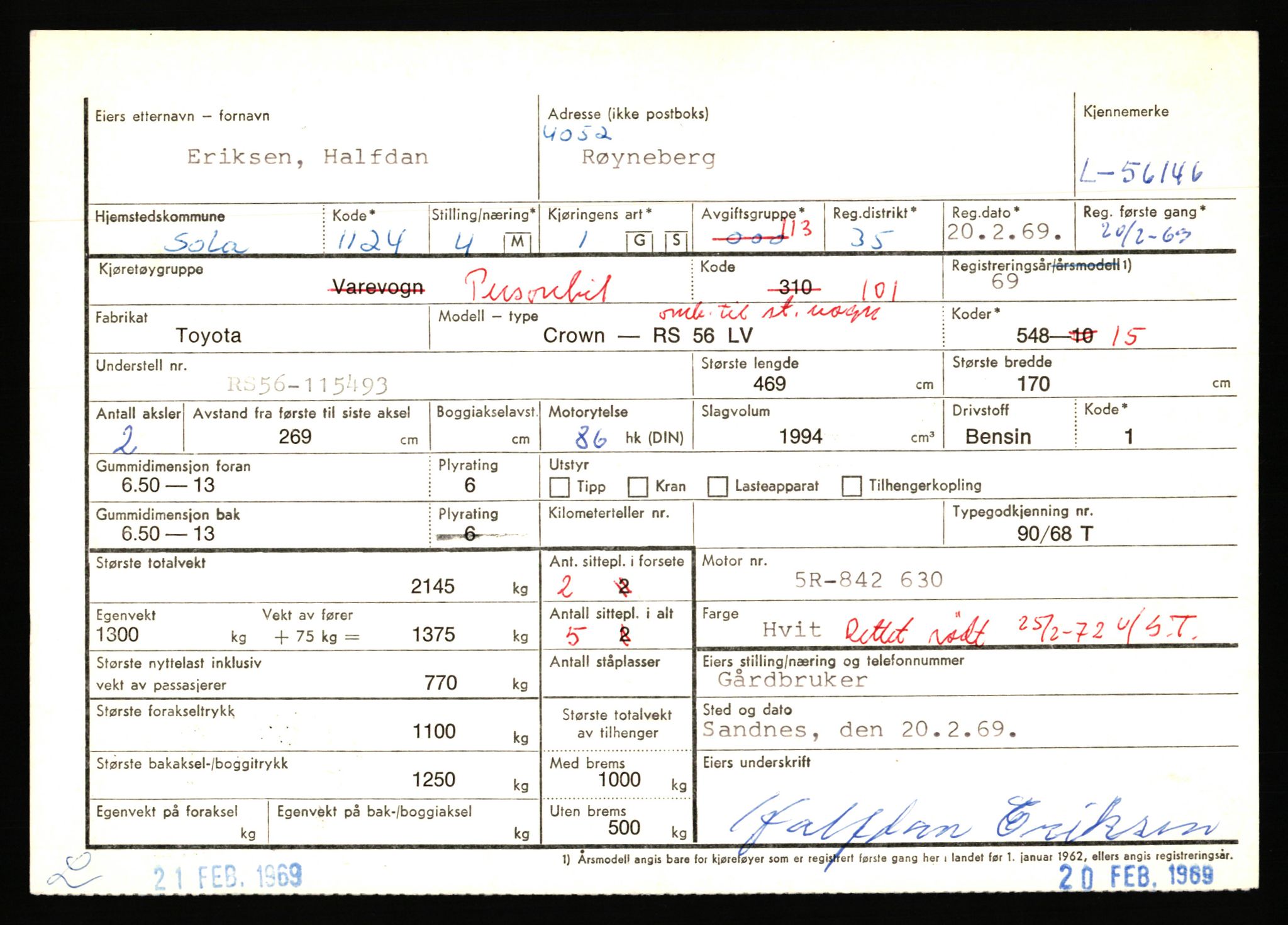The height and width of the screenshot is (925, 1288).
Task: Select chassis number RS56-115493
Action: point(308,384)
